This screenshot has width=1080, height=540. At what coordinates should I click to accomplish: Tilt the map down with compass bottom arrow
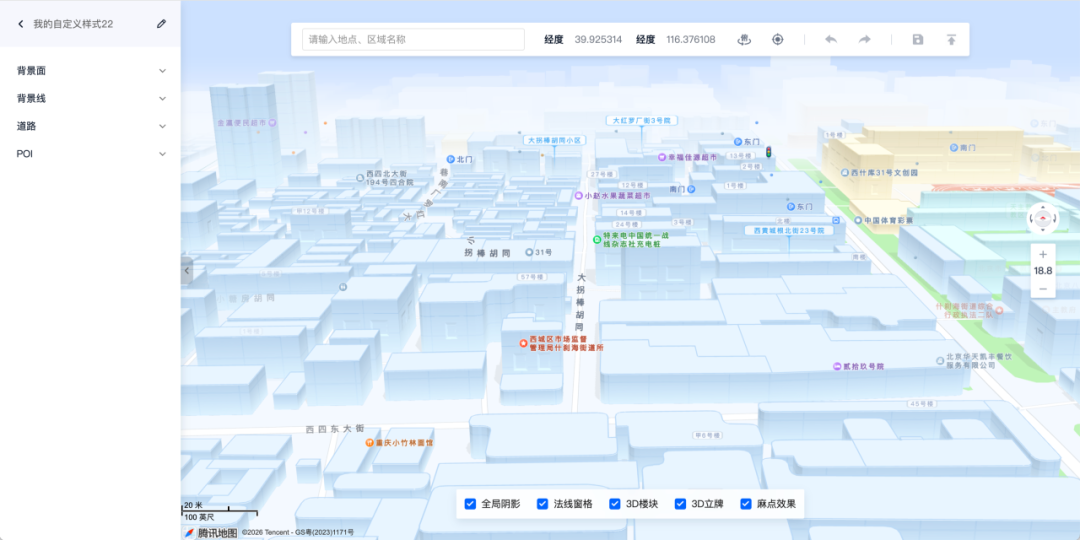point(1043,231)
